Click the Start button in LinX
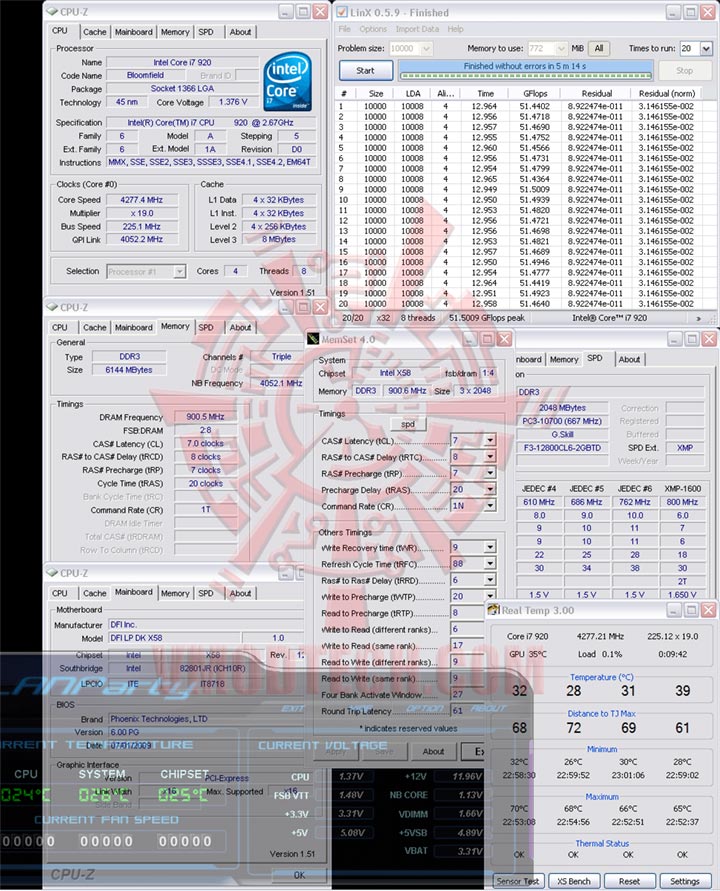 tap(365, 70)
